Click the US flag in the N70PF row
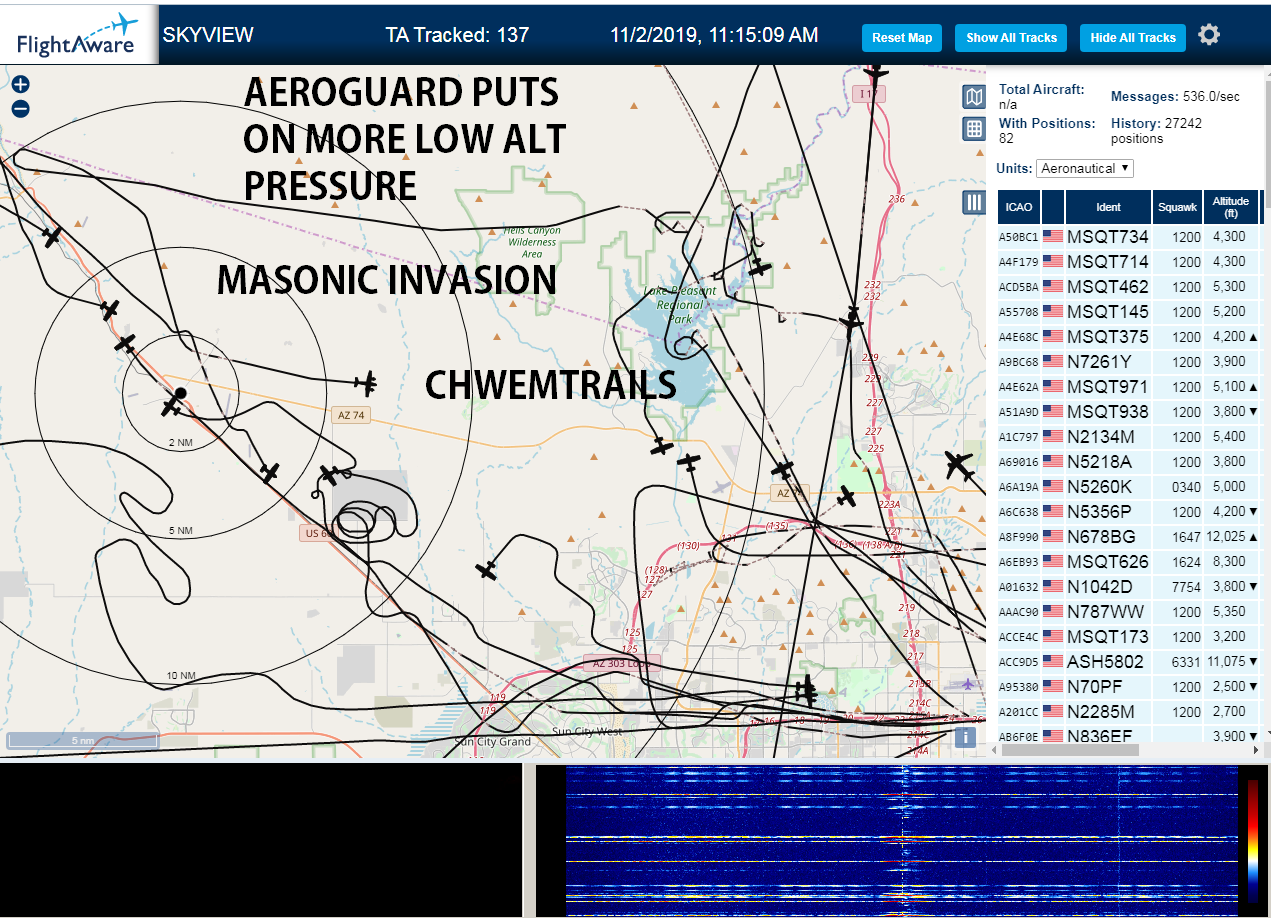This screenshot has height=919, width=1271. [x=1053, y=687]
